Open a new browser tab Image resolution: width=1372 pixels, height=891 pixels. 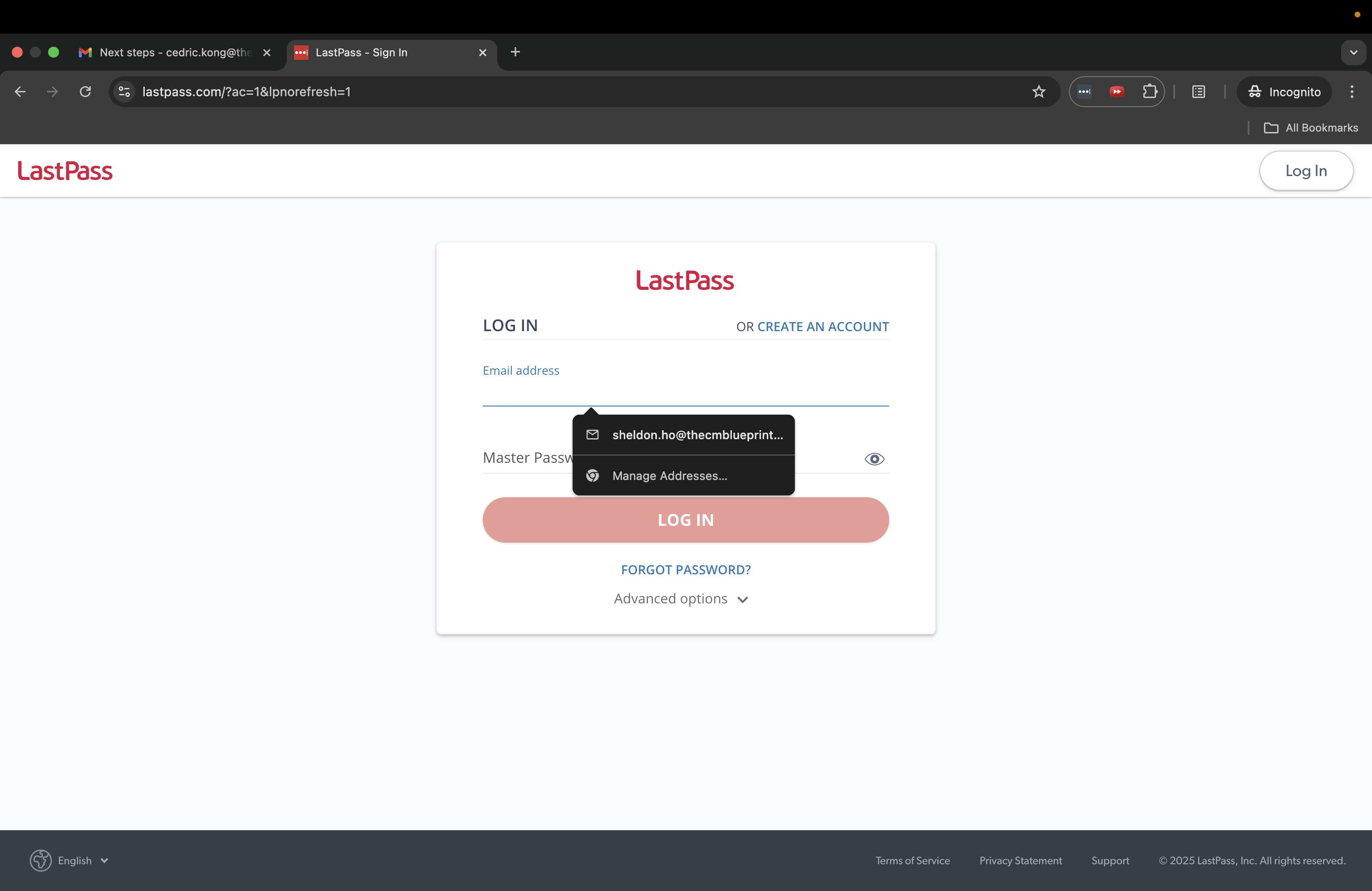(x=515, y=52)
